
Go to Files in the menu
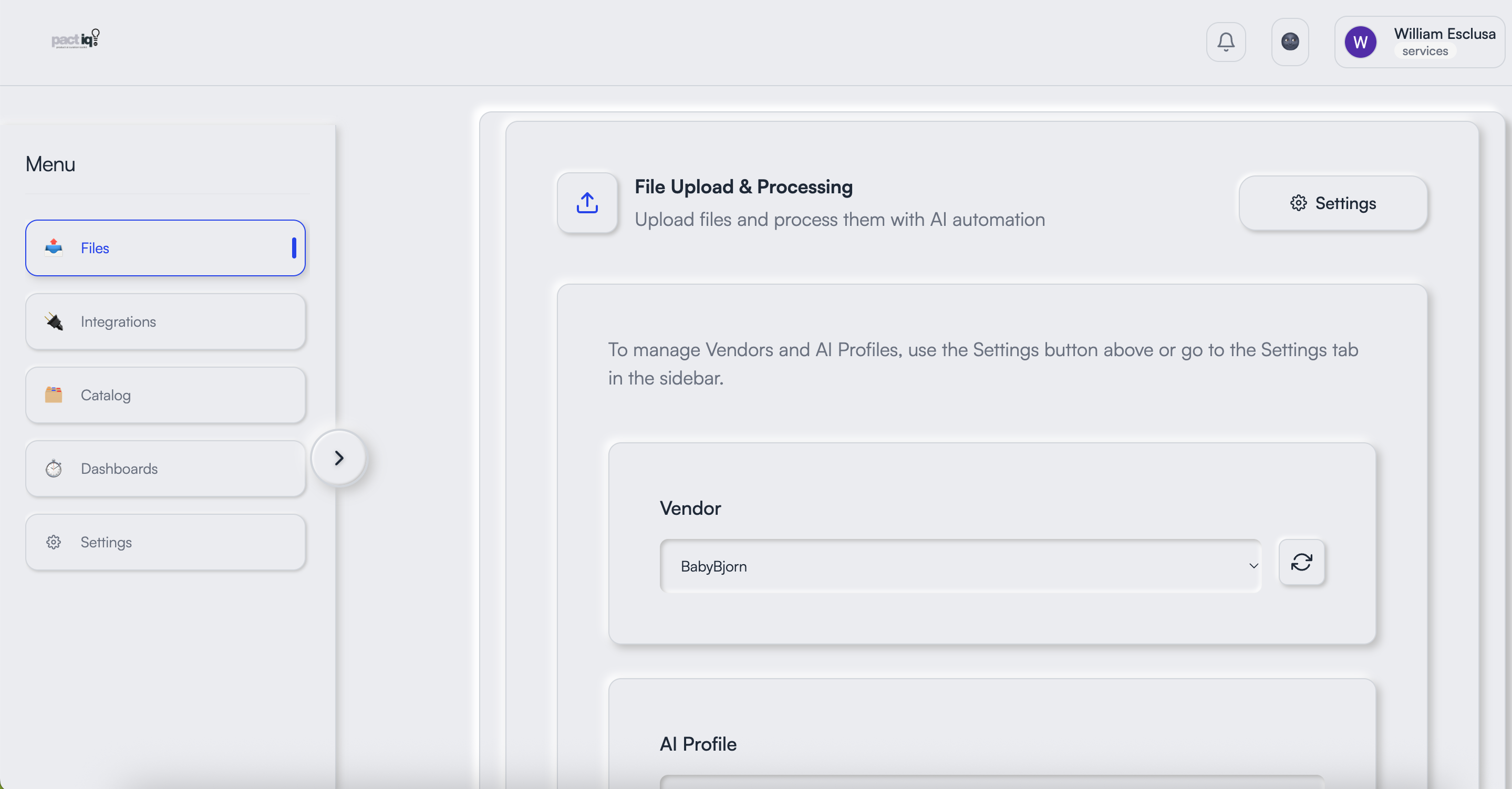(165, 248)
